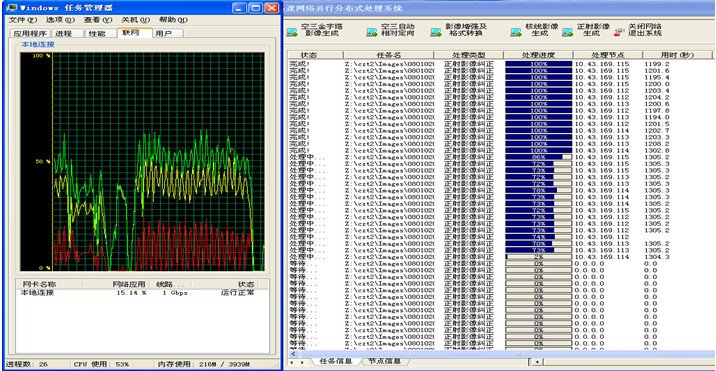The width and height of the screenshot is (716, 371).
Task: Select the row with time 1302.8
Action: click(x=500, y=150)
